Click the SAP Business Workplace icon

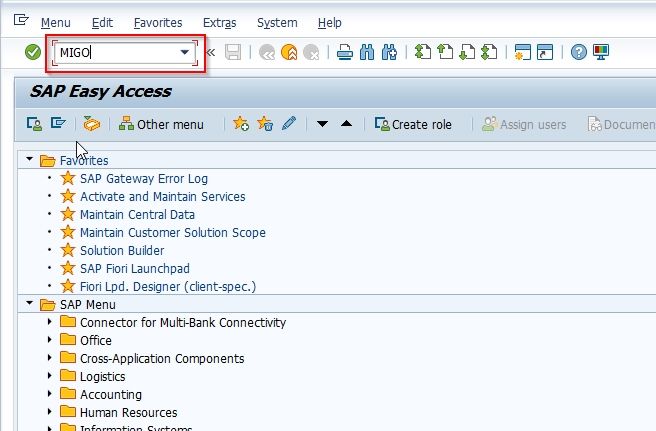(92, 124)
